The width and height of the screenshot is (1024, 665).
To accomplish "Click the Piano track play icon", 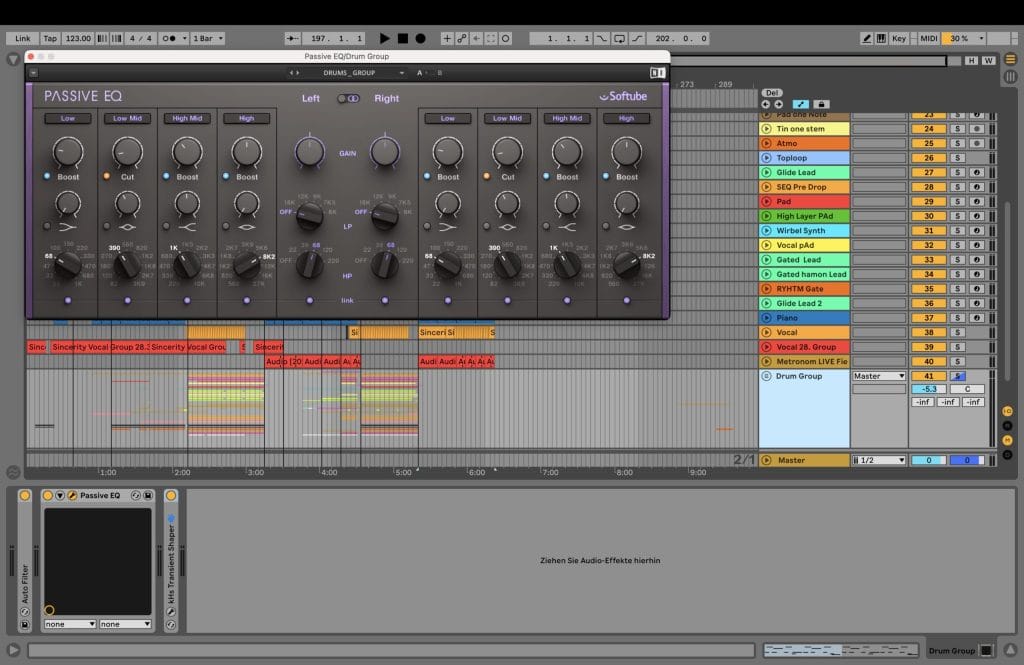I will click(x=767, y=318).
